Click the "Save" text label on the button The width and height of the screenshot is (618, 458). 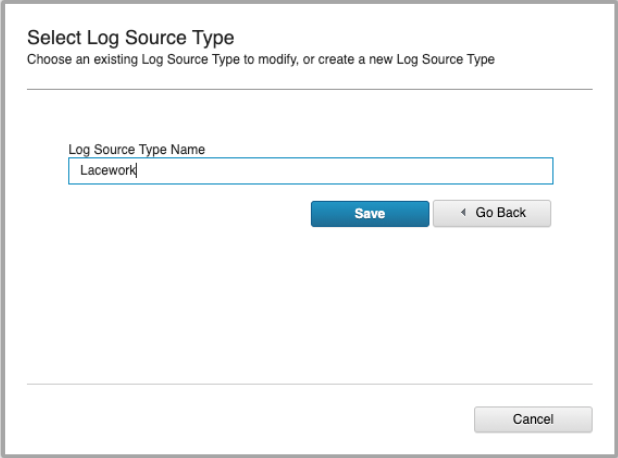(x=369, y=214)
